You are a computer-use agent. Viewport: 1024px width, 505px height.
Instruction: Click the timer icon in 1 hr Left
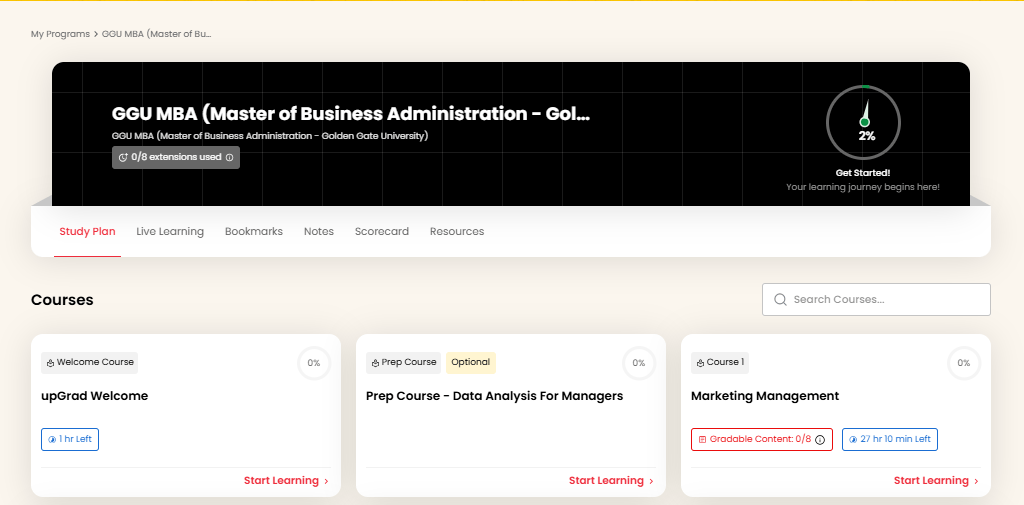click(52, 440)
